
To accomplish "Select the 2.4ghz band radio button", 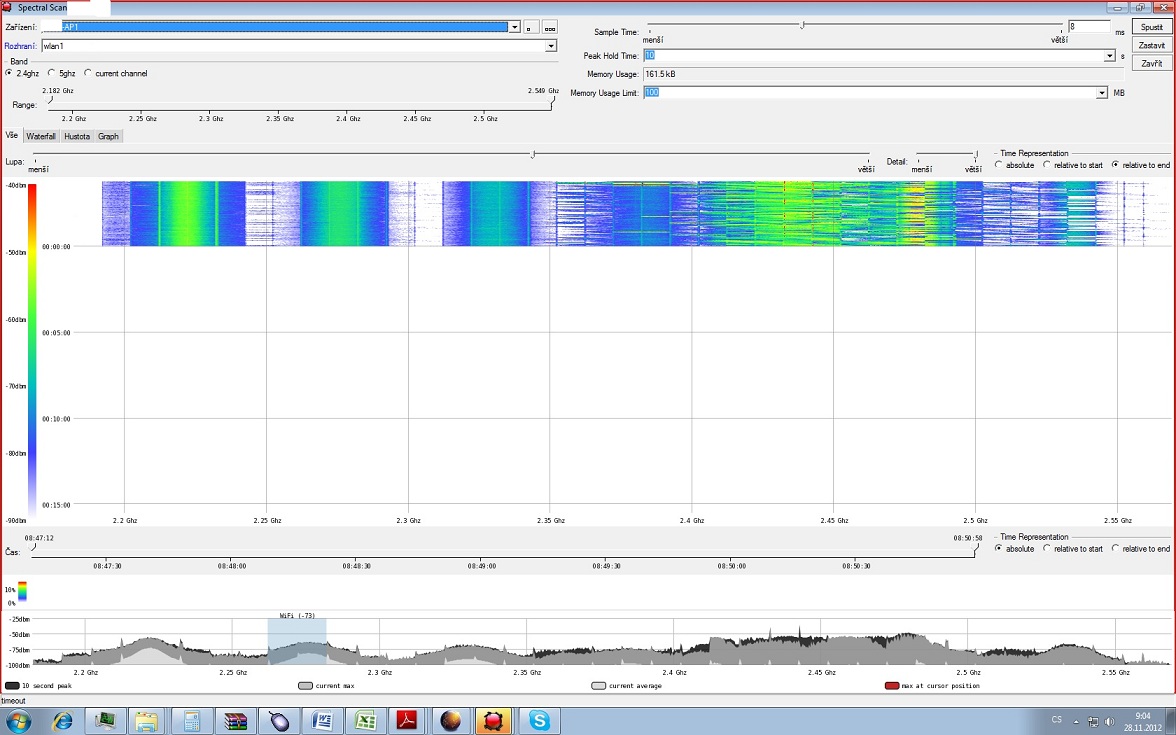I will pyautogui.click(x=9, y=74).
